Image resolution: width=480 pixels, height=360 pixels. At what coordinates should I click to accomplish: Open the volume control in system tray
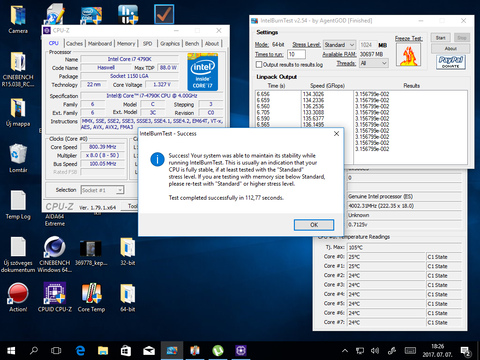pyautogui.click(x=375, y=351)
